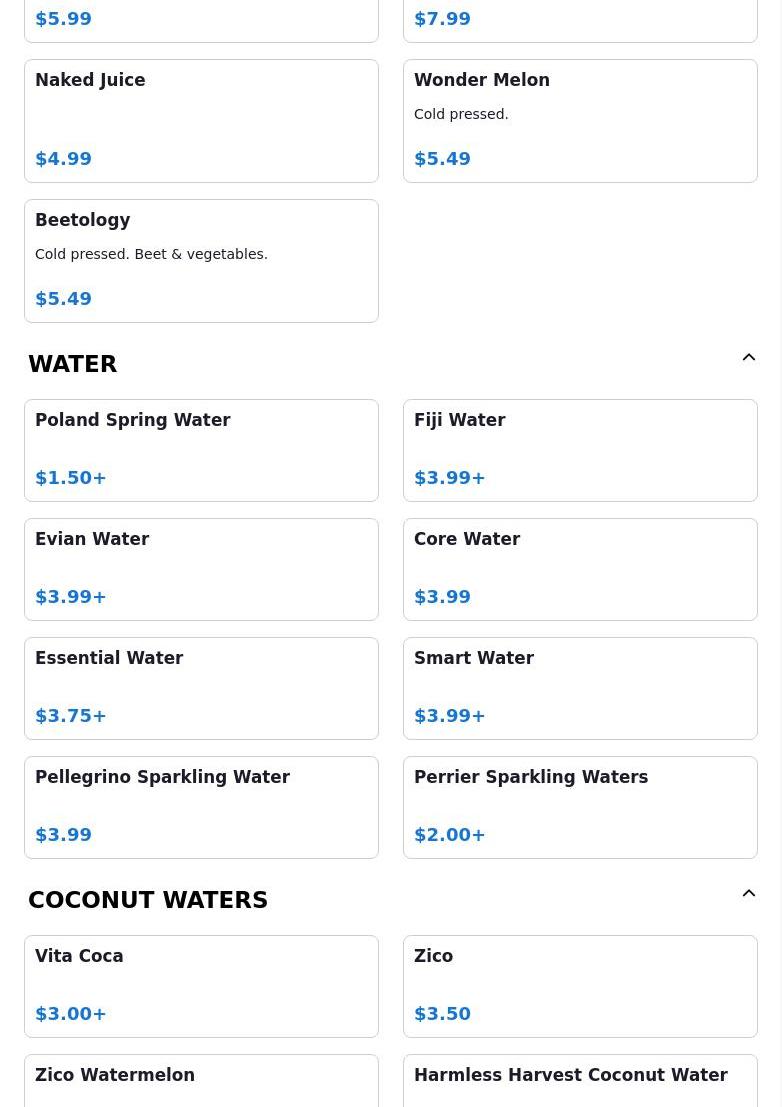Choose Poland Spring Water
Screen dimensions: 782x1107
(201, 450)
